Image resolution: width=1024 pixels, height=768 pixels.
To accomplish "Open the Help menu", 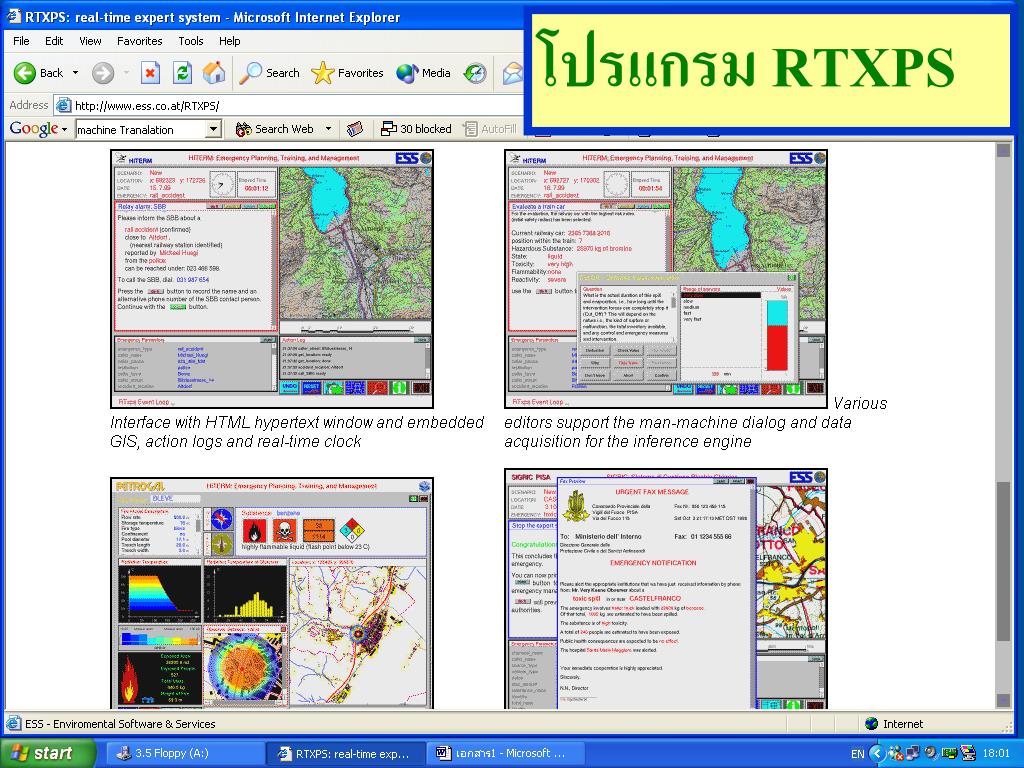I will point(229,41).
